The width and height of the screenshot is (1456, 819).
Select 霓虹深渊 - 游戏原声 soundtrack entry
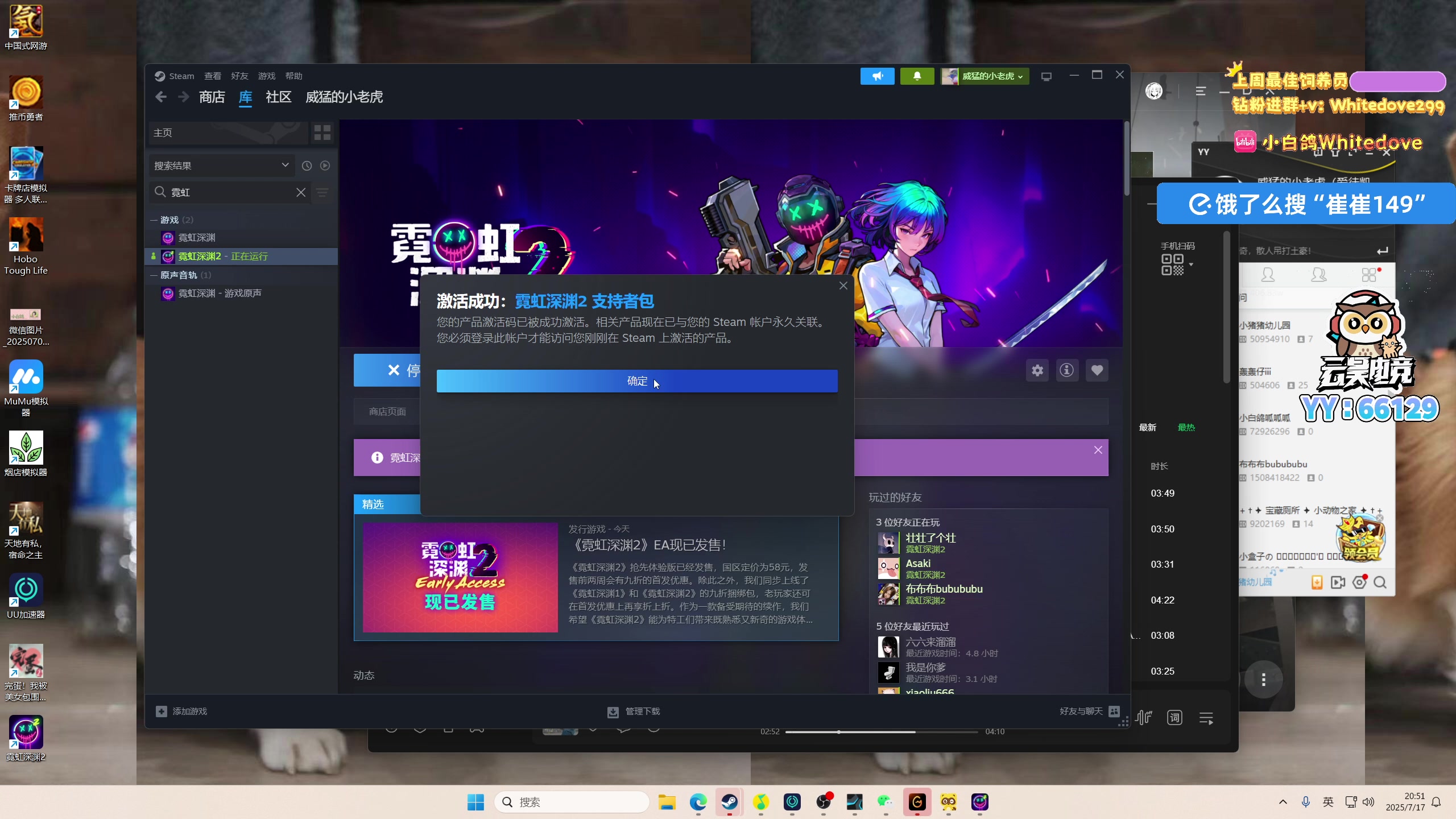pyautogui.click(x=220, y=293)
